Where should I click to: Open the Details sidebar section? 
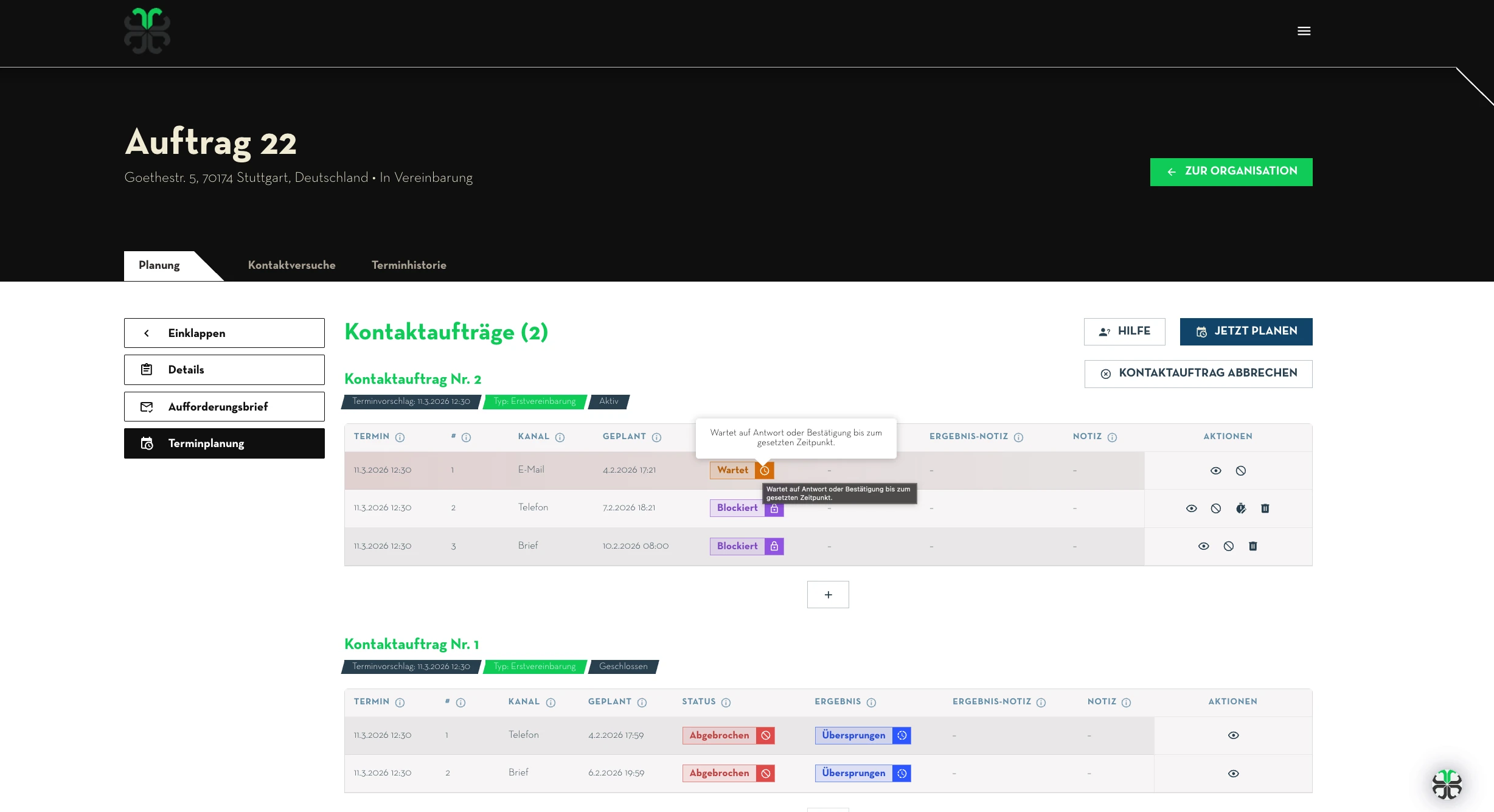(224, 370)
